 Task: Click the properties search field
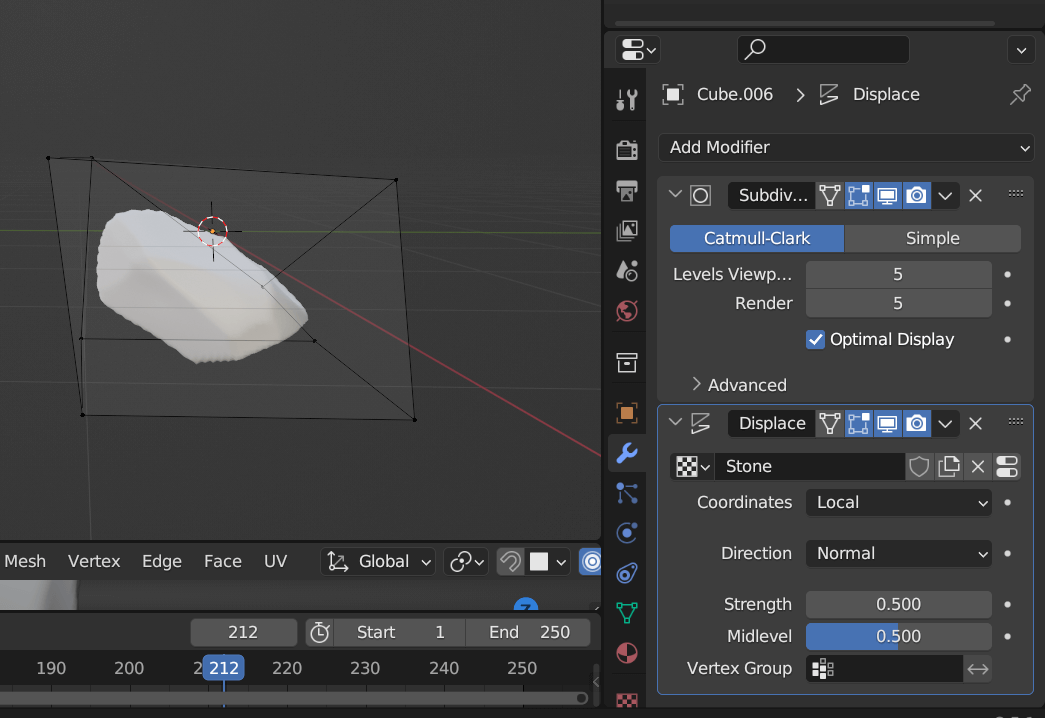pos(823,49)
